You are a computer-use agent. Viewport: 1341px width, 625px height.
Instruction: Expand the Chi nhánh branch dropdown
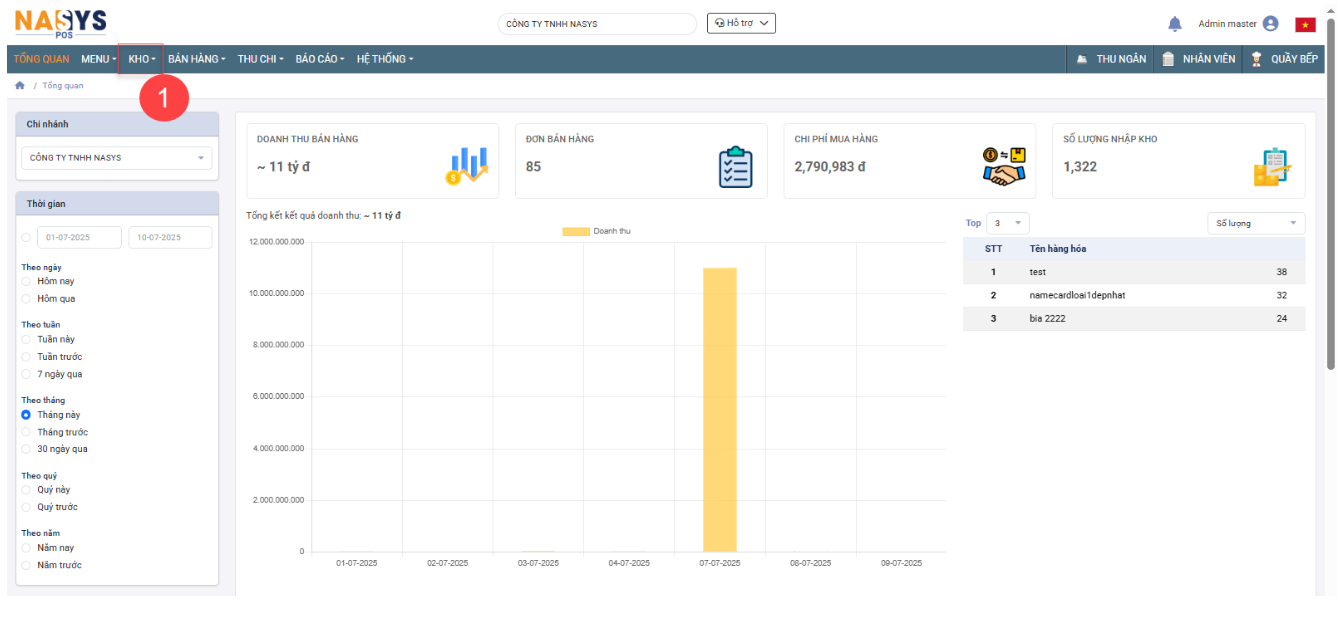116,158
